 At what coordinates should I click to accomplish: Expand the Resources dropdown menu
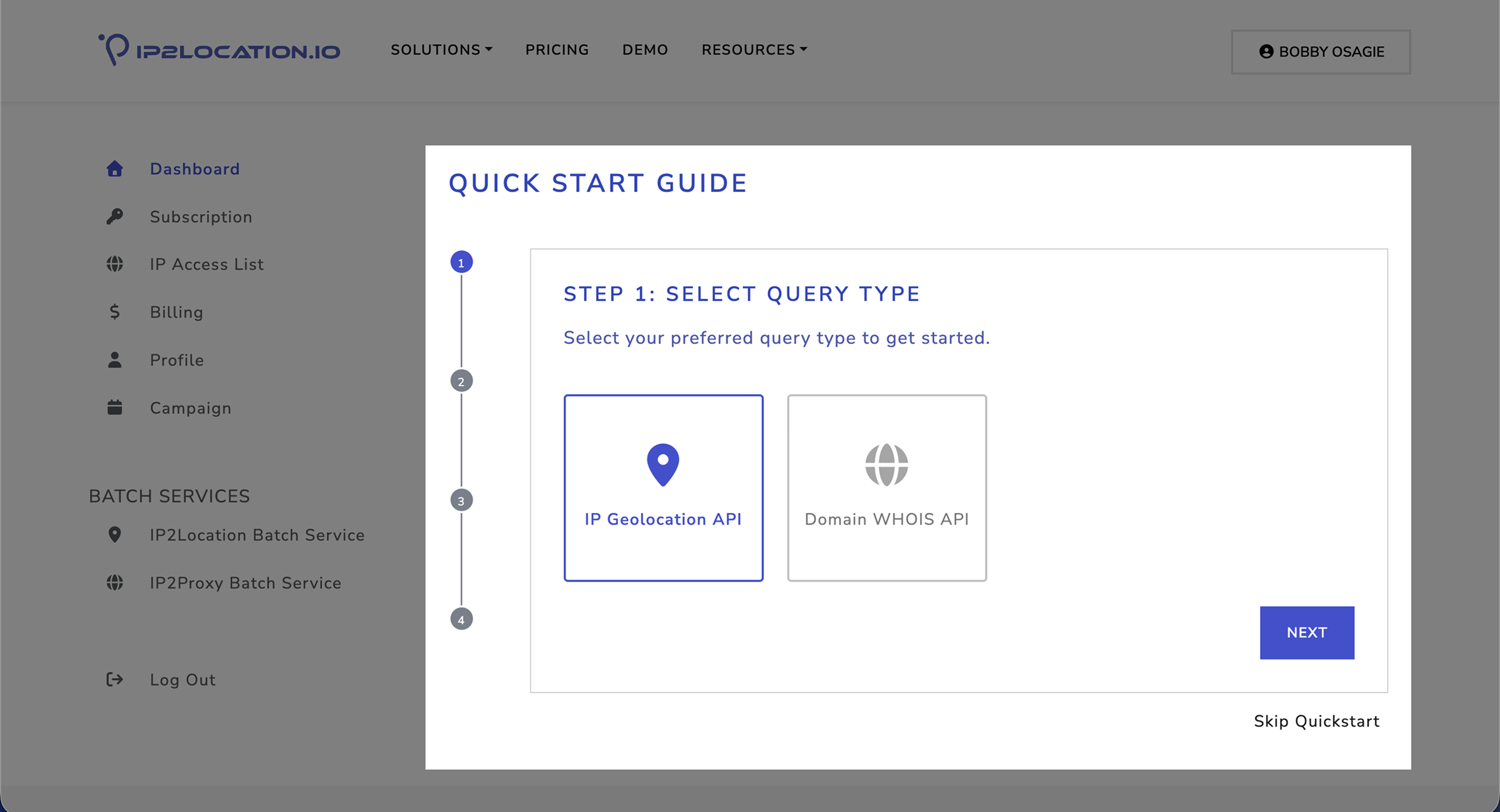click(x=754, y=50)
